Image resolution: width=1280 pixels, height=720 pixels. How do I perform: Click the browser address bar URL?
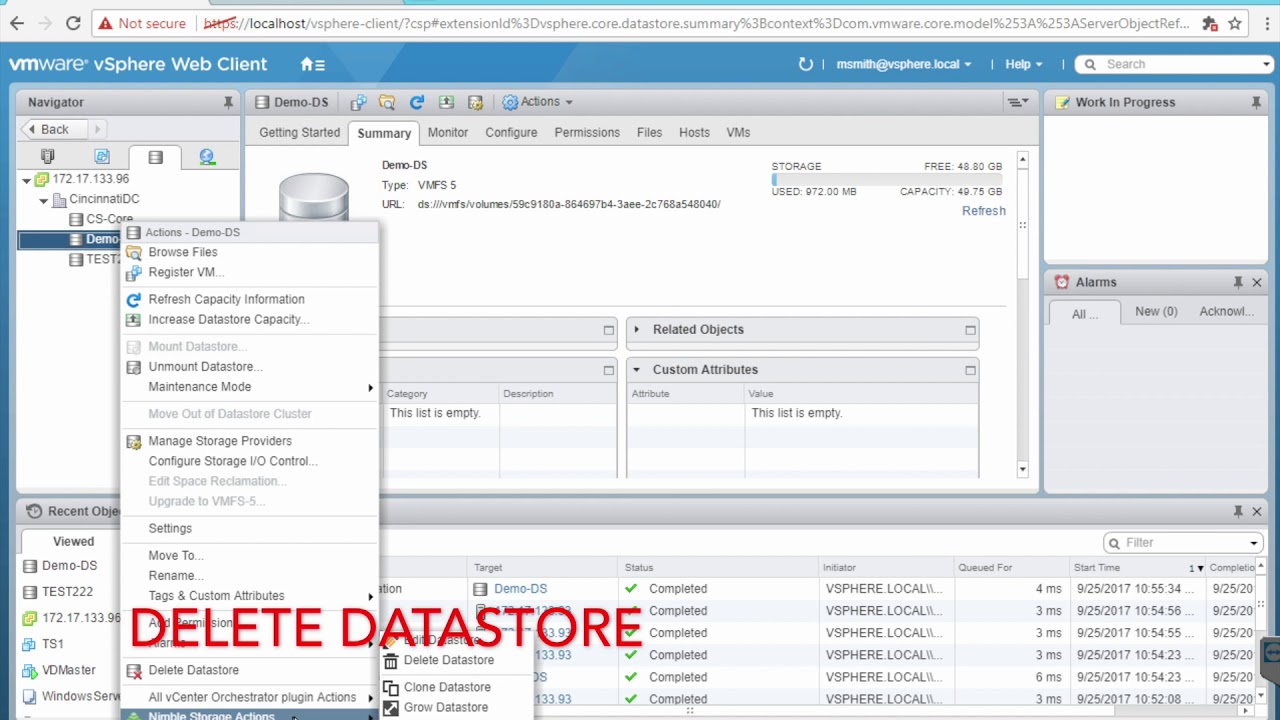point(695,23)
